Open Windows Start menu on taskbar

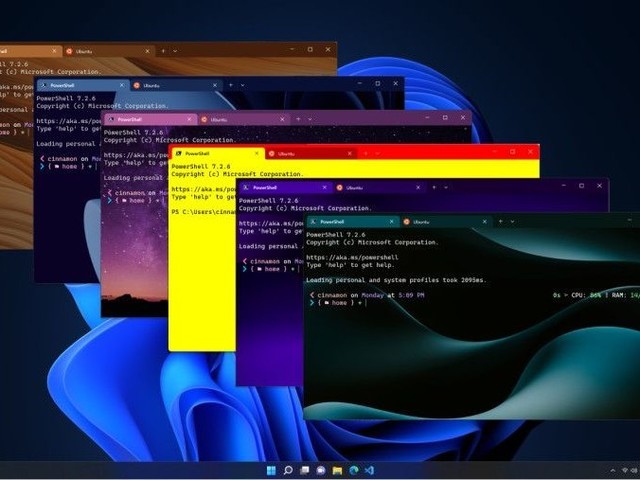click(x=271, y=470)
